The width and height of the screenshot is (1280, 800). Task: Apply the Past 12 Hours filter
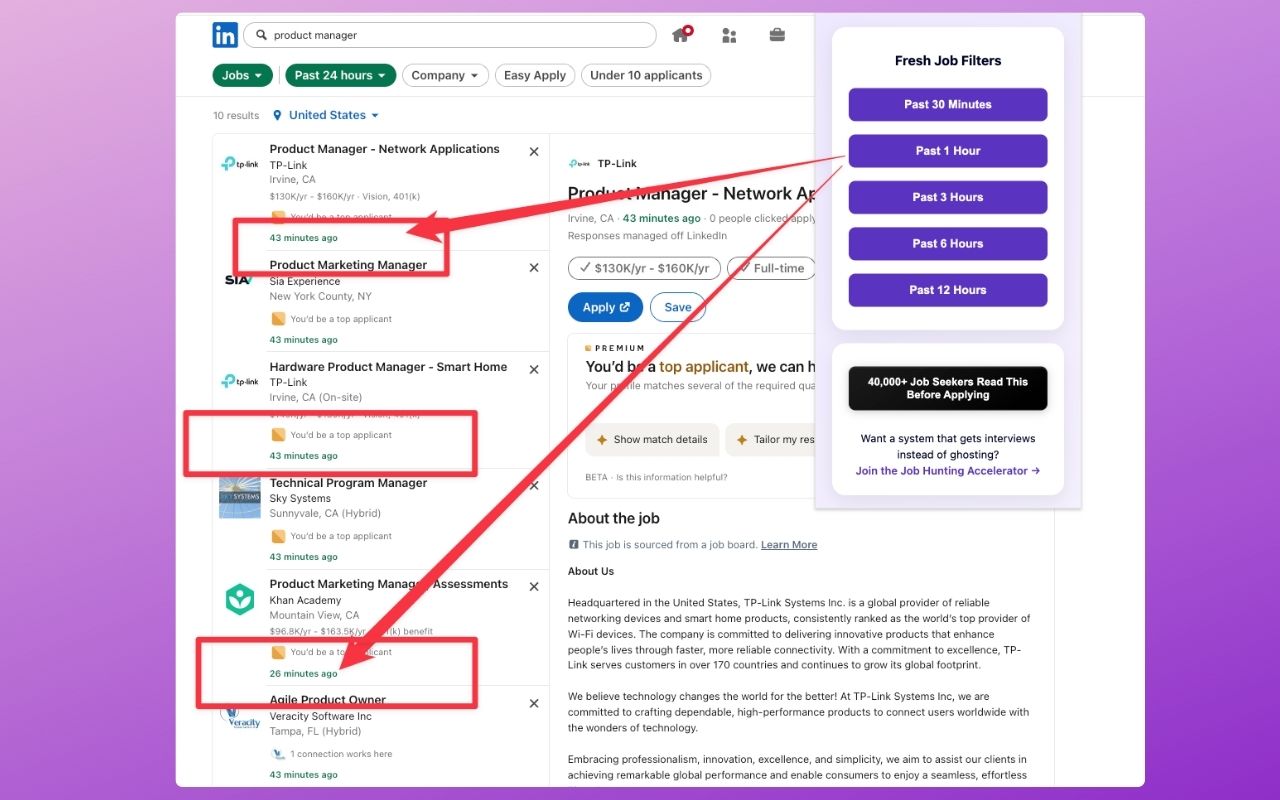[x=948, y=290]
